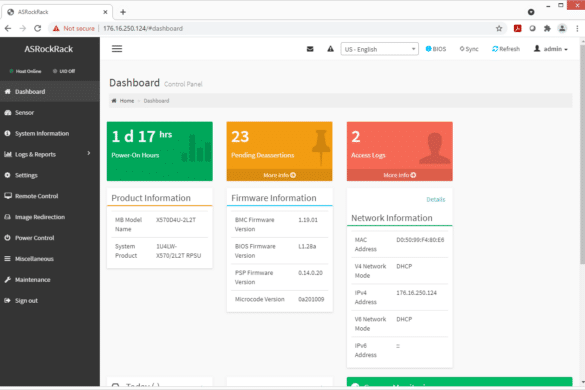The width and height of the screenshot is (585, 390).
Task: Reload the browser page
Action: pyautogui.click(x=38, y=28)
